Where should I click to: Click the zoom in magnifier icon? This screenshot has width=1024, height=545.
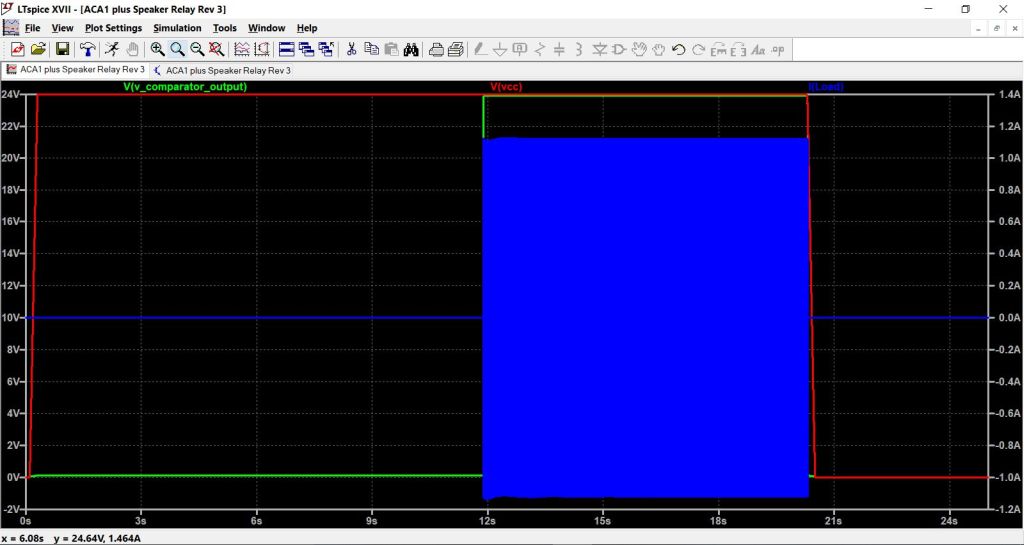[x=157, y=50]
